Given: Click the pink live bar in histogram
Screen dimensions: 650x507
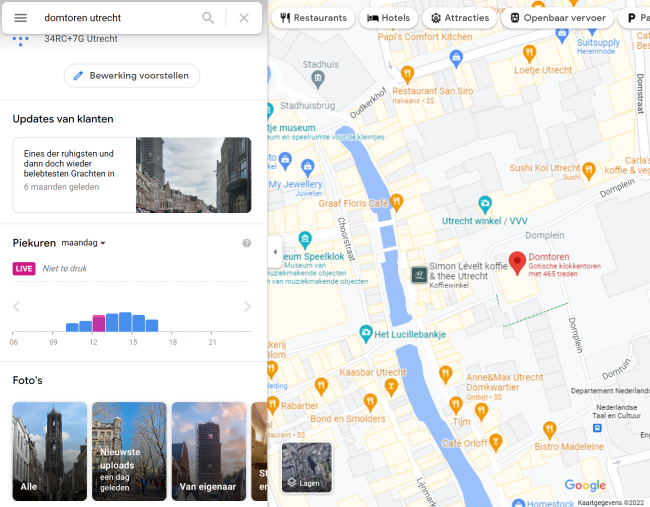Looking at the screenshot, I should [x=99, y=323].
